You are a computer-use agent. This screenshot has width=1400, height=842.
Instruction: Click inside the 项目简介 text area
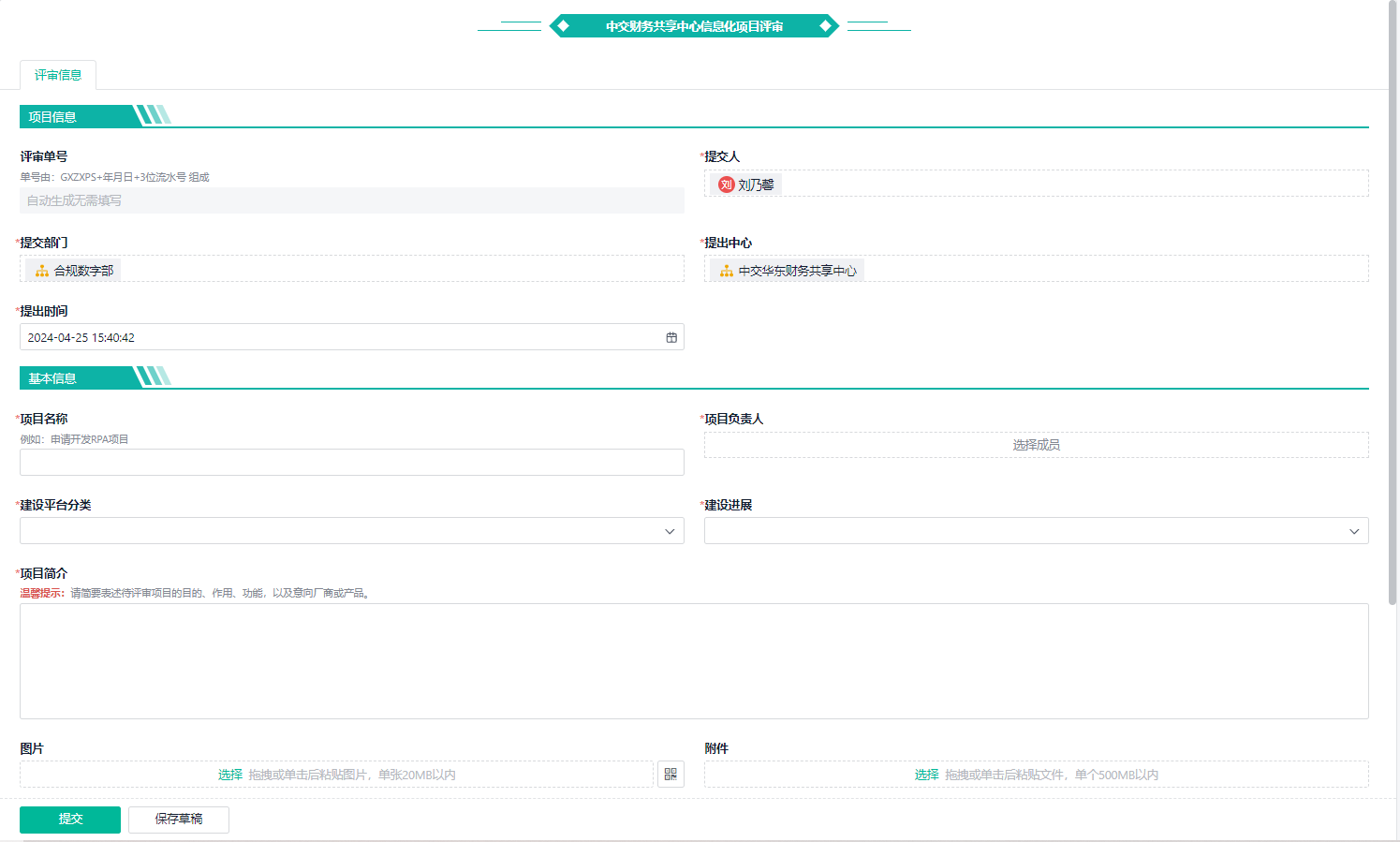[x=693, y=660]
